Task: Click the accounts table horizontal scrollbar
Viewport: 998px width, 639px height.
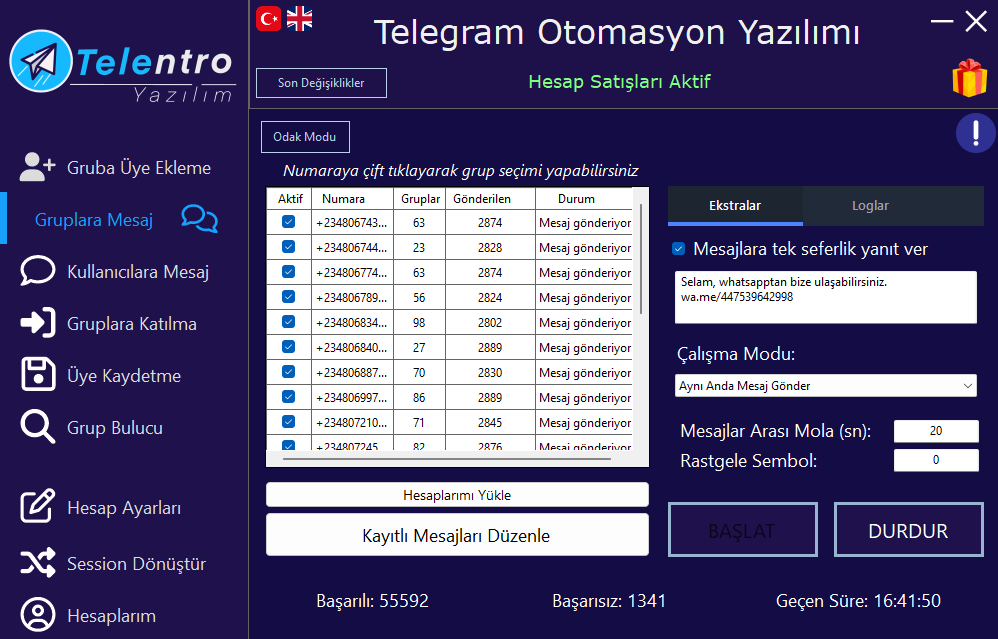Action: (446, 459)
